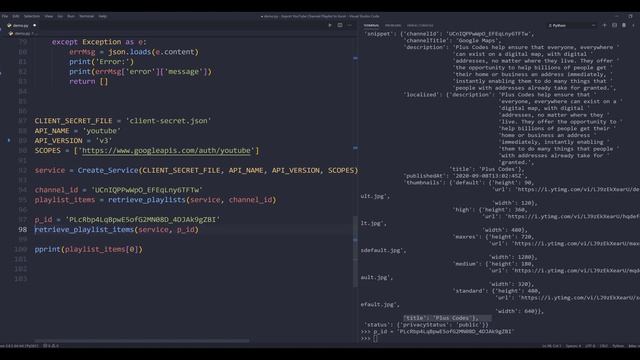640x360 pixels.
Task: Click CRLF line ending status entry
Action: tap(604, 346)
